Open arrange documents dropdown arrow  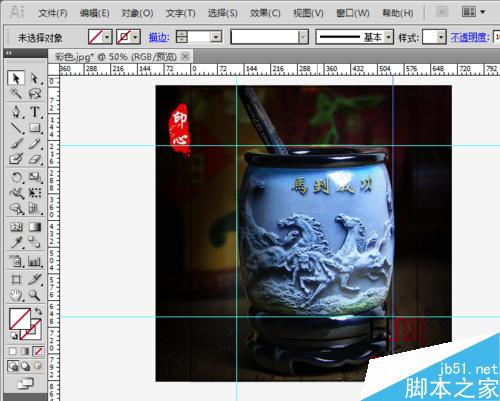482,12
